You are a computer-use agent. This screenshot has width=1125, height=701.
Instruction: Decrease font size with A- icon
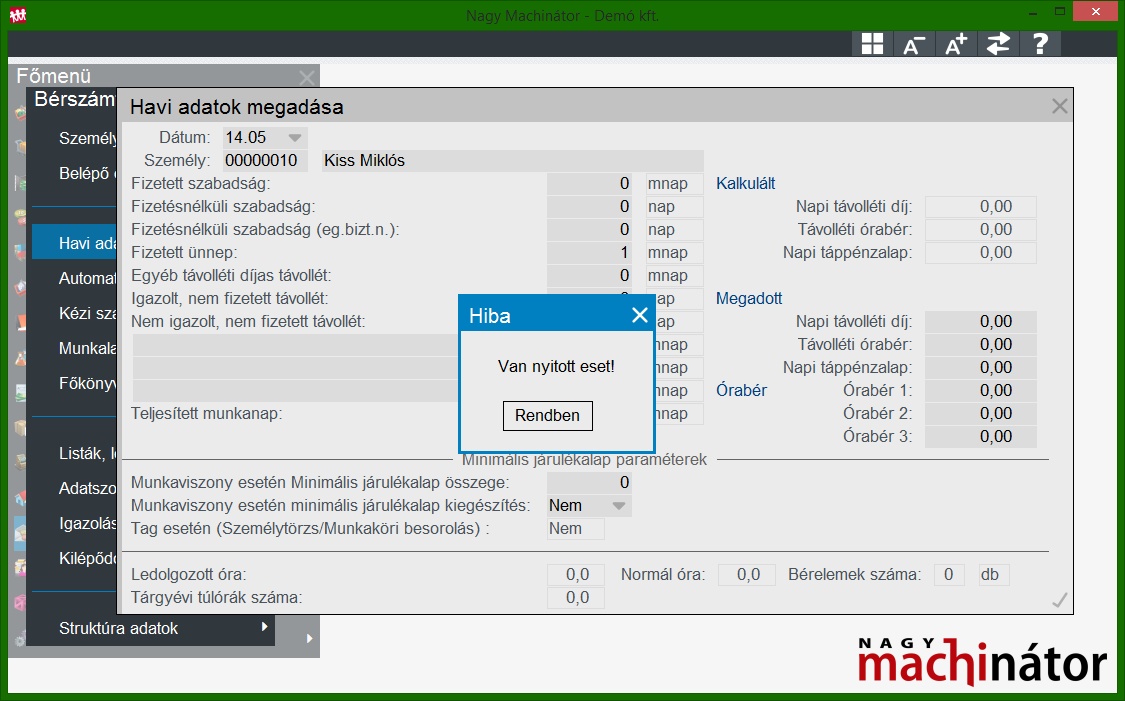(913, 44)
